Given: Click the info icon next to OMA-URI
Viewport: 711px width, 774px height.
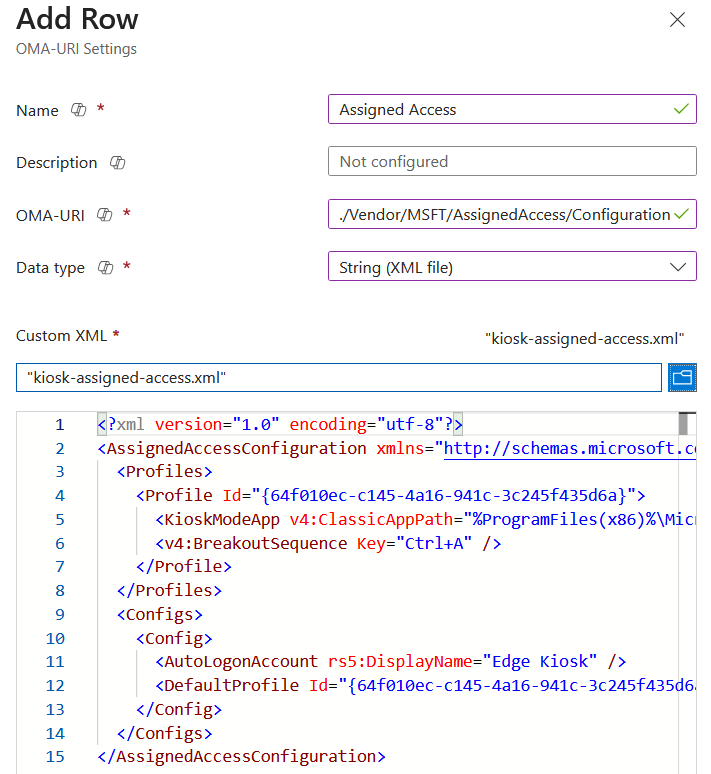Looking at the screenshot, I should 104,215.
